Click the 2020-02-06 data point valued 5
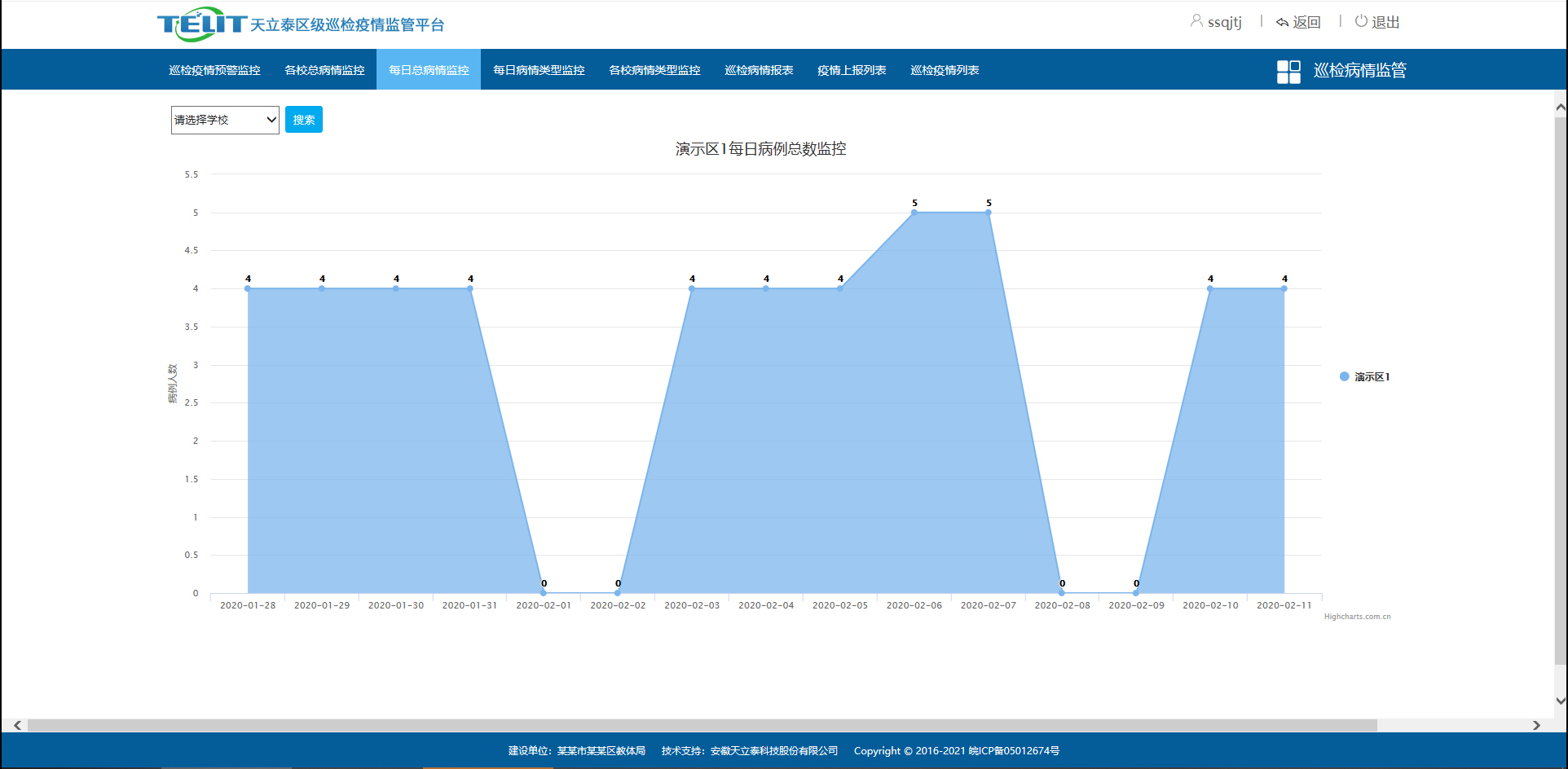1568x769 pixels. click(914, 213)
